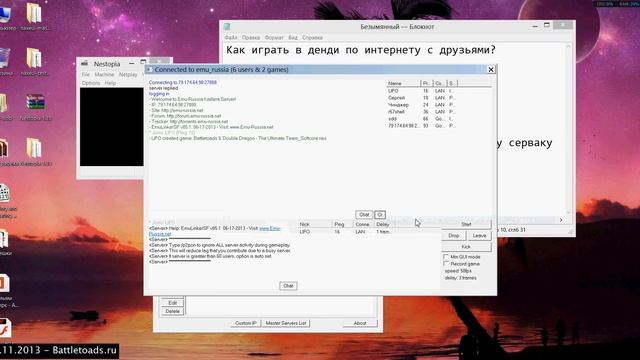
Task: Open the Nestopia window title icon menu
Action: coord(84,64)
